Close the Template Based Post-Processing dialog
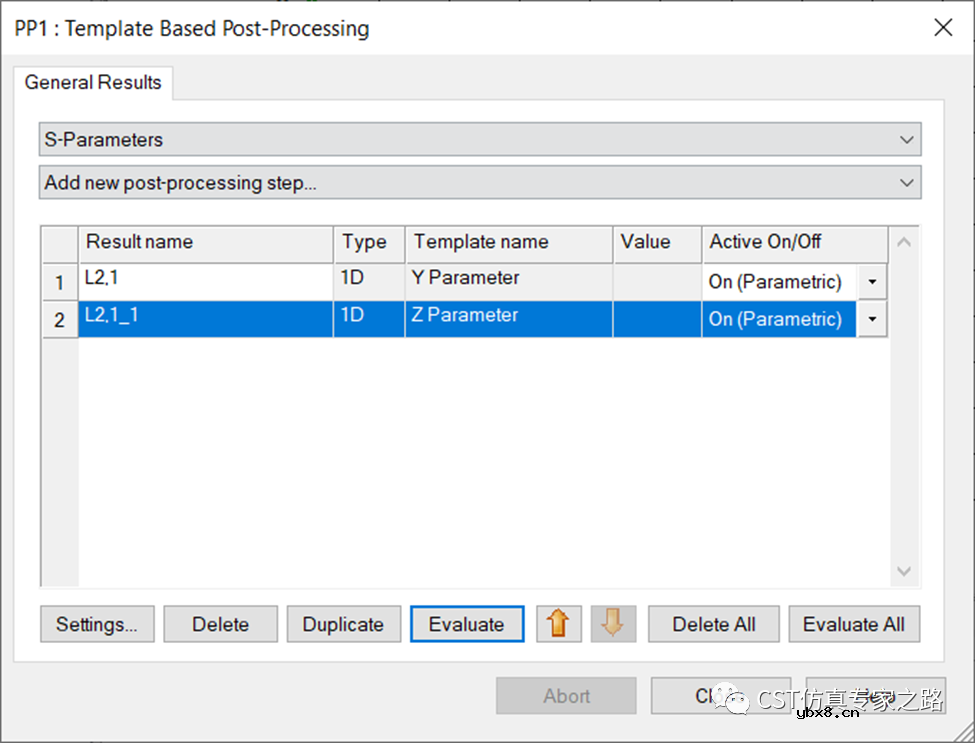This screenshot has width=975, height=743. (942, 28)
